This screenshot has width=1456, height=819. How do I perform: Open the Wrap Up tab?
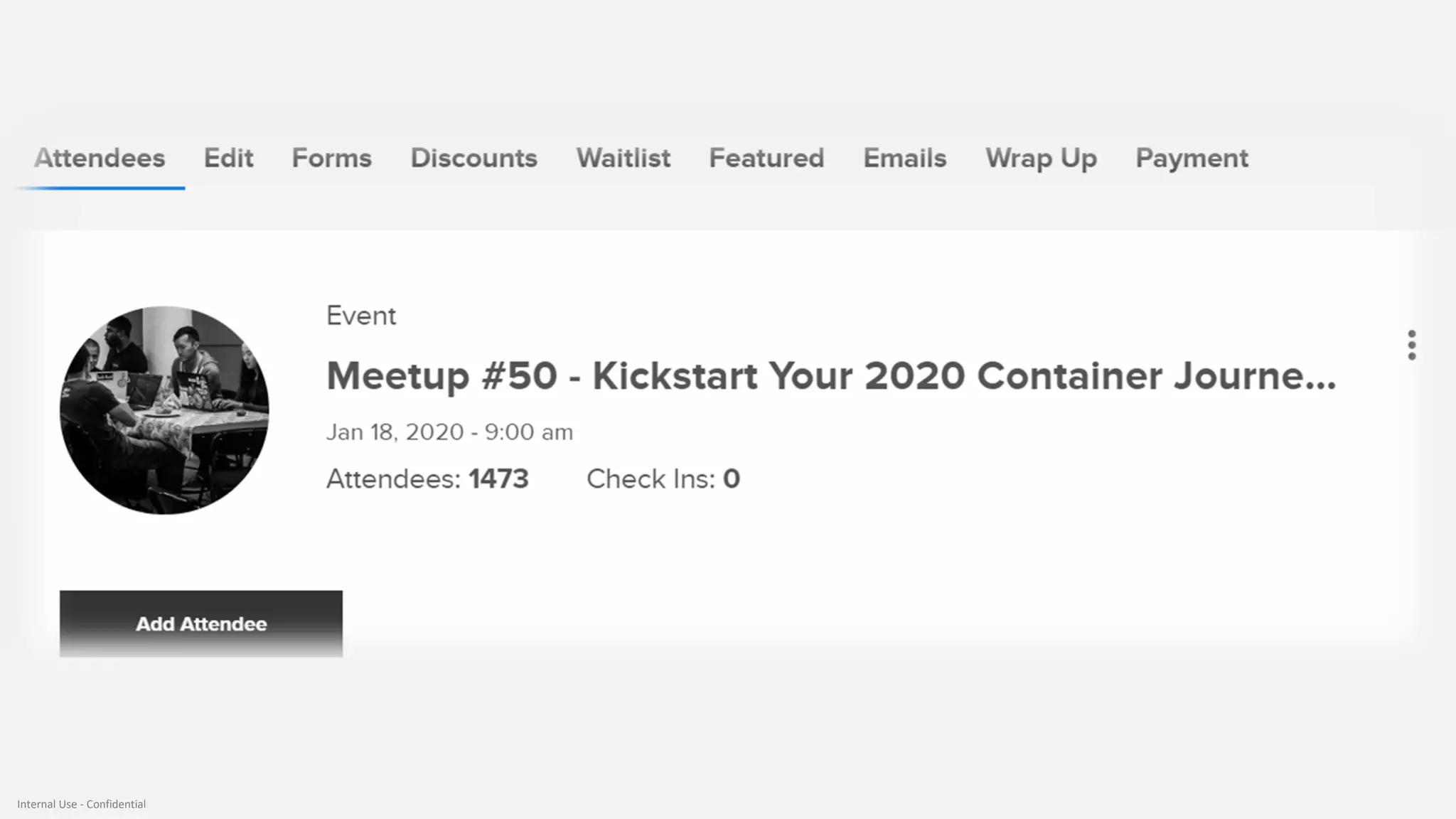(x=1041, y=158)
